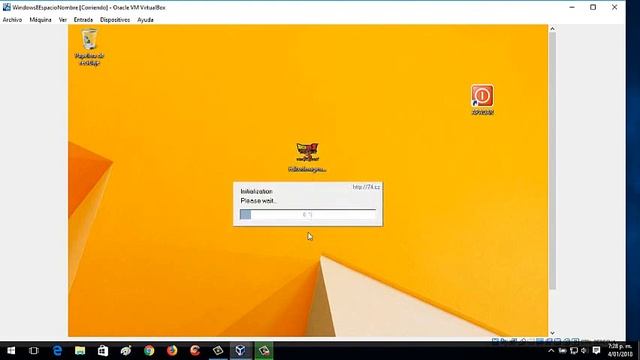Click the 'Initialization' label in dialog
Viewport: 640px width, 360px height.
[x=256, y=191]
